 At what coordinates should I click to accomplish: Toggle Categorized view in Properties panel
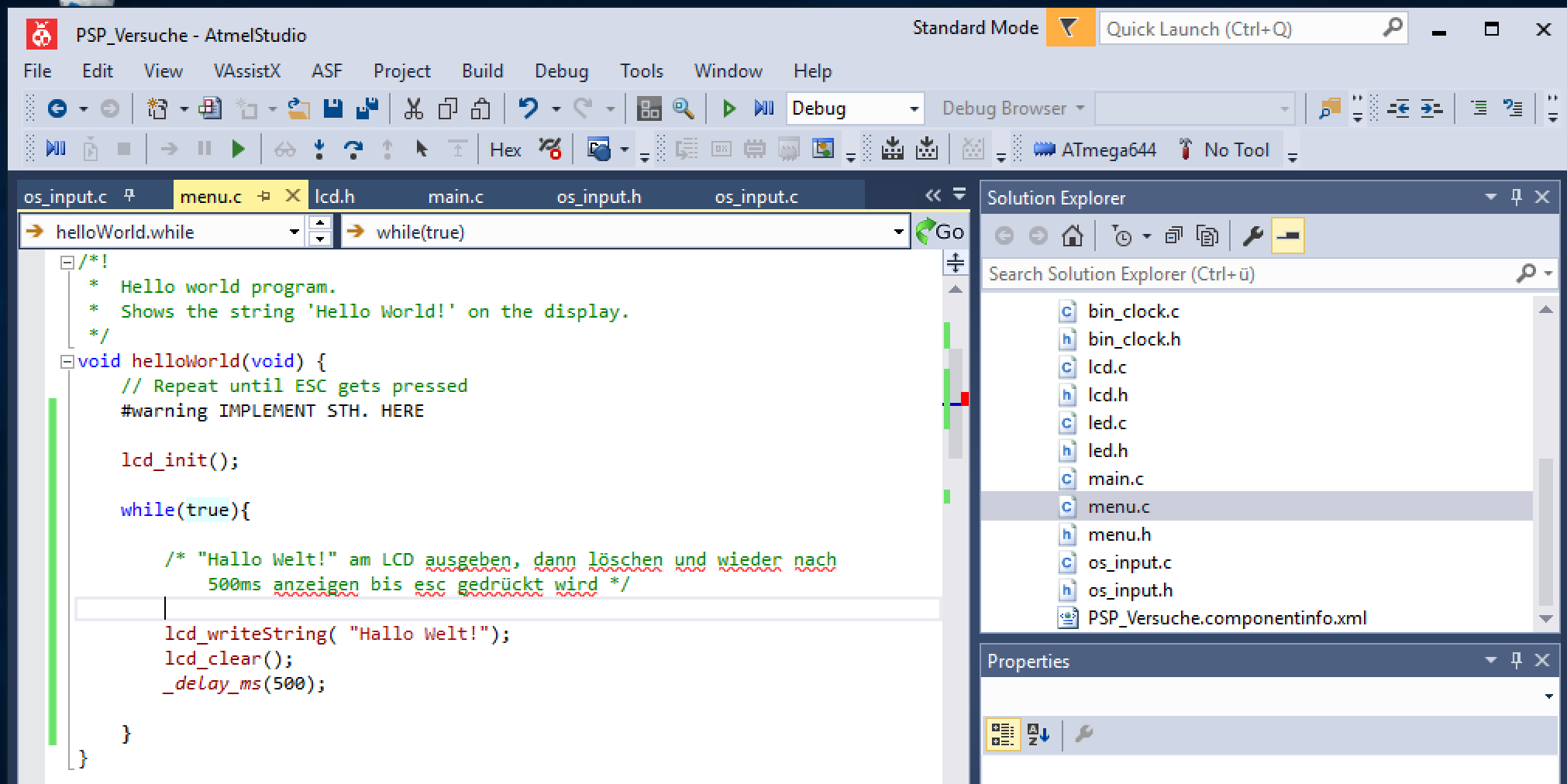tap(1002, 734)
